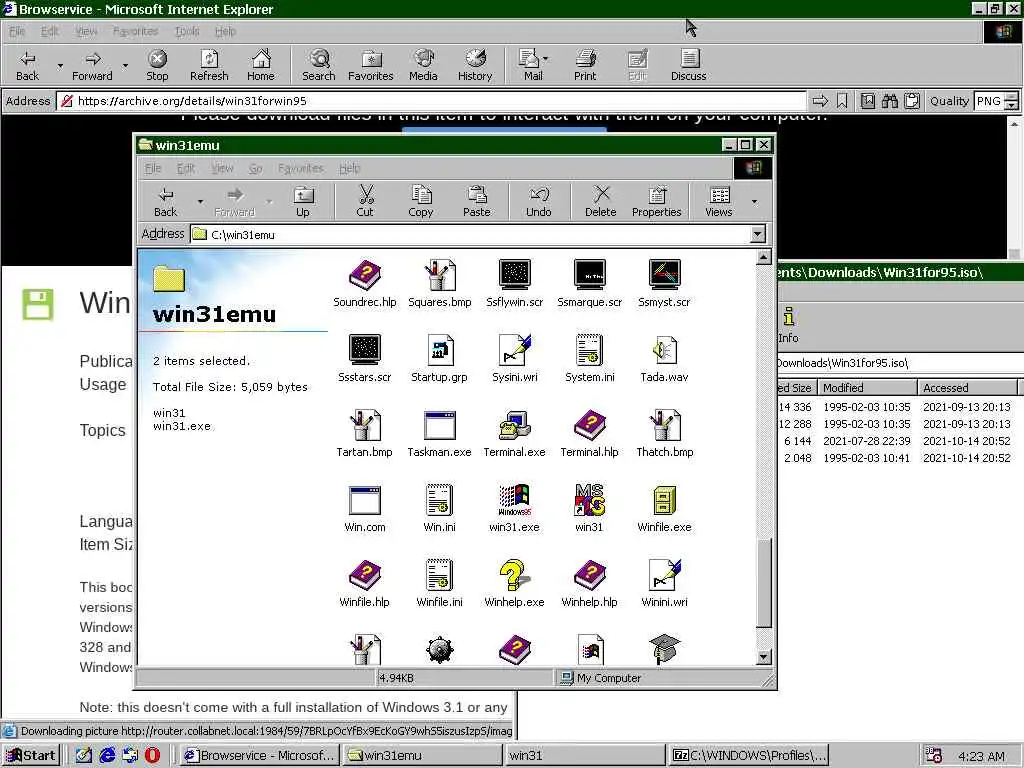1024x768 pixels.
Task: Click the Print toolbar button
Action: 585,65
